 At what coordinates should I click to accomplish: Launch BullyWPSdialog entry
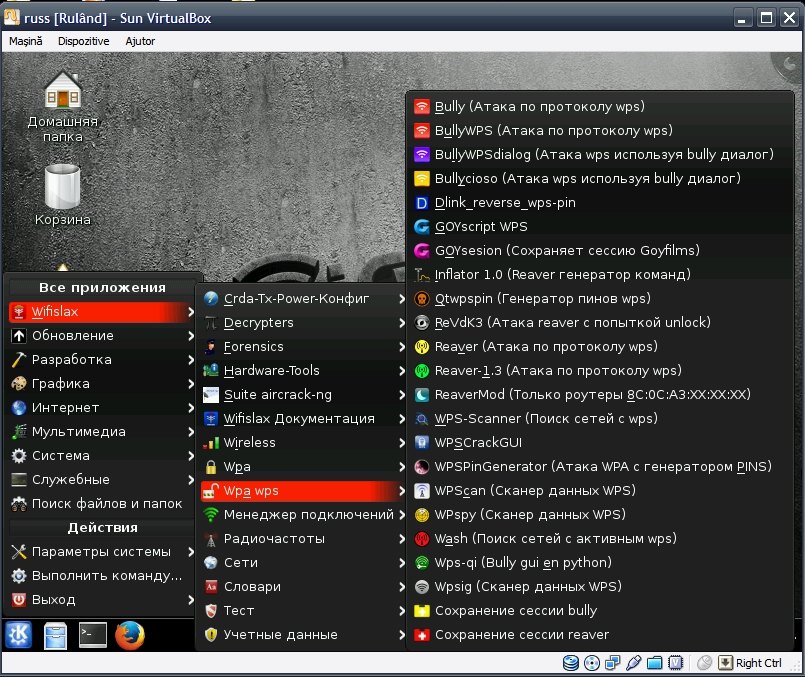click(600, 154)
